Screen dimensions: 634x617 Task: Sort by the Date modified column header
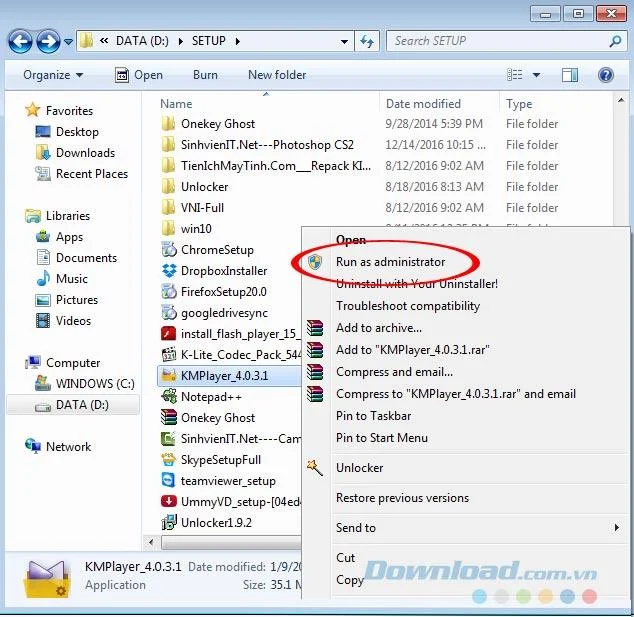(x=423, y=104)
